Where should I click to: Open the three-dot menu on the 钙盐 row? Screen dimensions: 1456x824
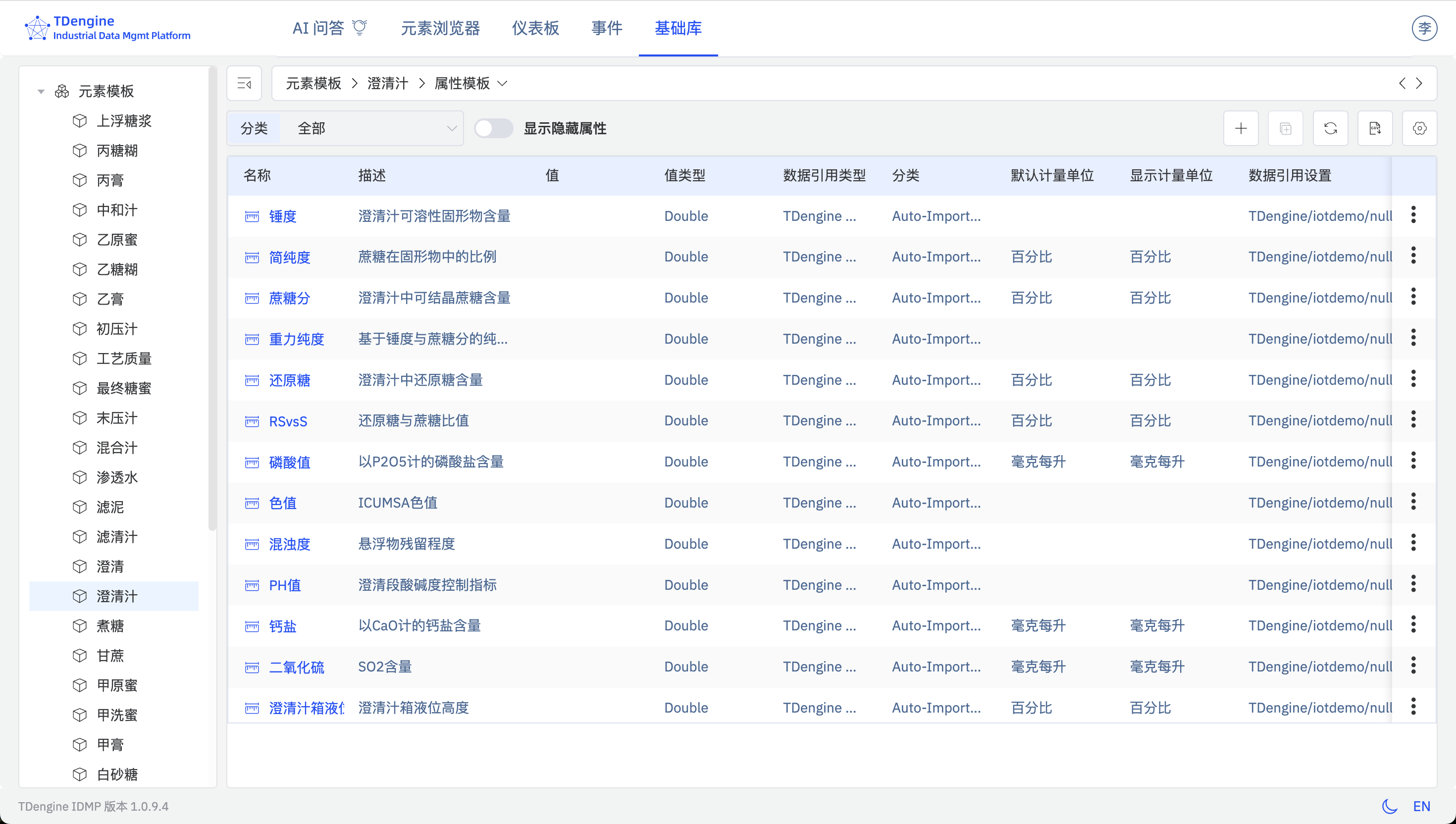coord(1413,624)
